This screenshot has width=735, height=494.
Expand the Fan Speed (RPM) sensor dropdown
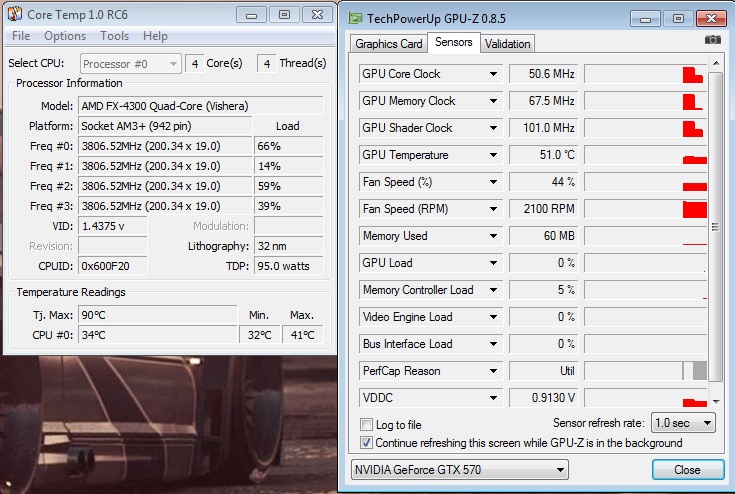coord(493,209)
